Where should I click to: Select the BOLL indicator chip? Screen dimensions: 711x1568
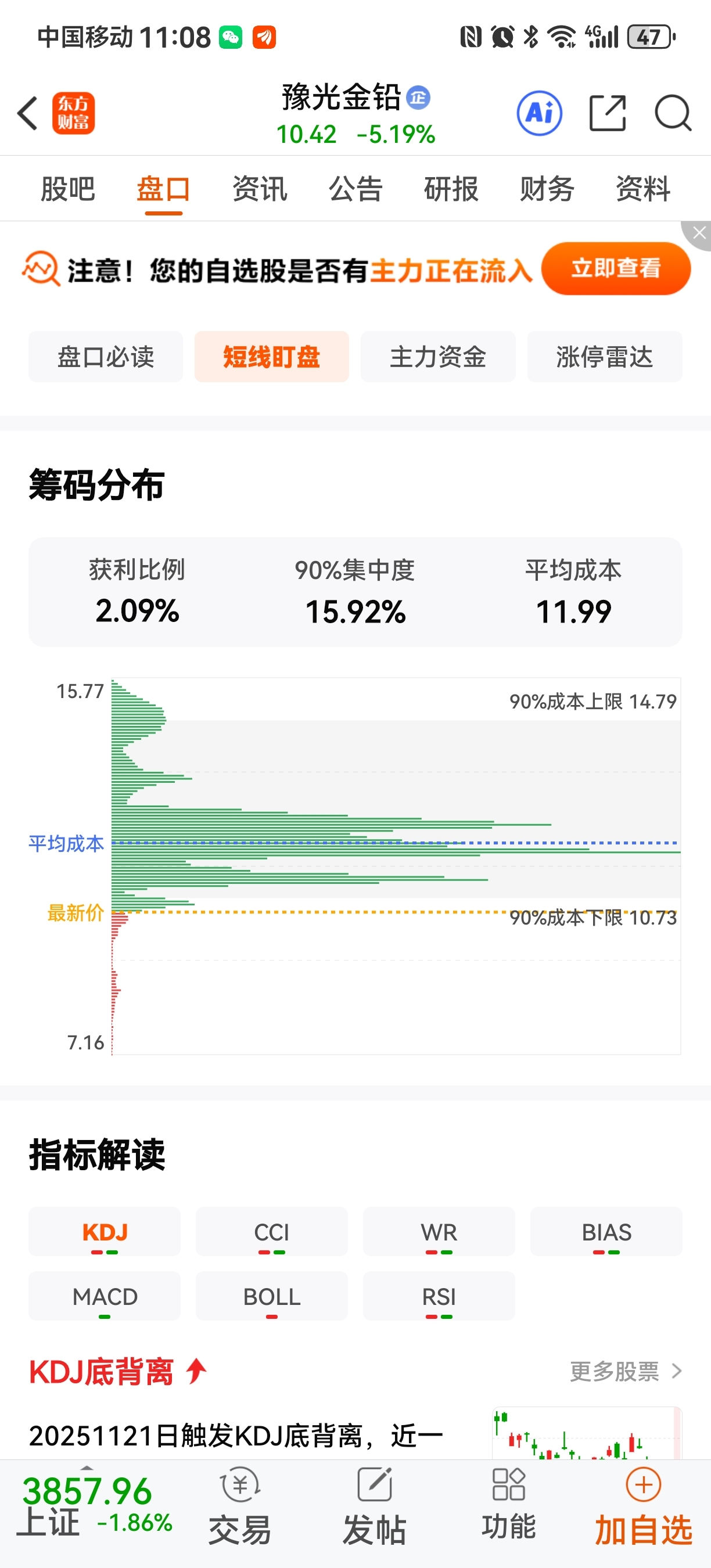tap(271, 1296)
